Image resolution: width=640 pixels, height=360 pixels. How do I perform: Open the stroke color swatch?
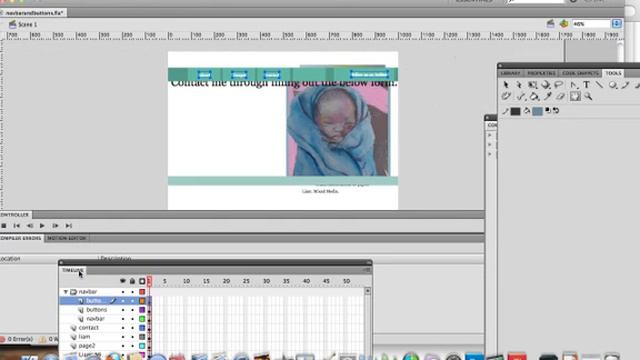point(516,111)
